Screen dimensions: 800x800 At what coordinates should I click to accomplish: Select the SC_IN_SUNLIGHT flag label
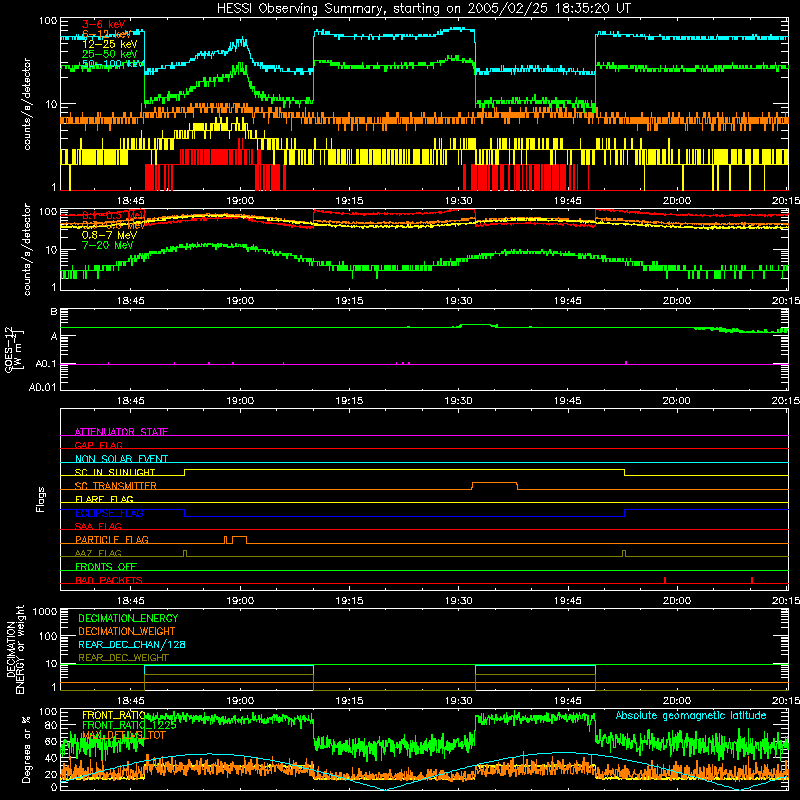[x=115, y=472]
